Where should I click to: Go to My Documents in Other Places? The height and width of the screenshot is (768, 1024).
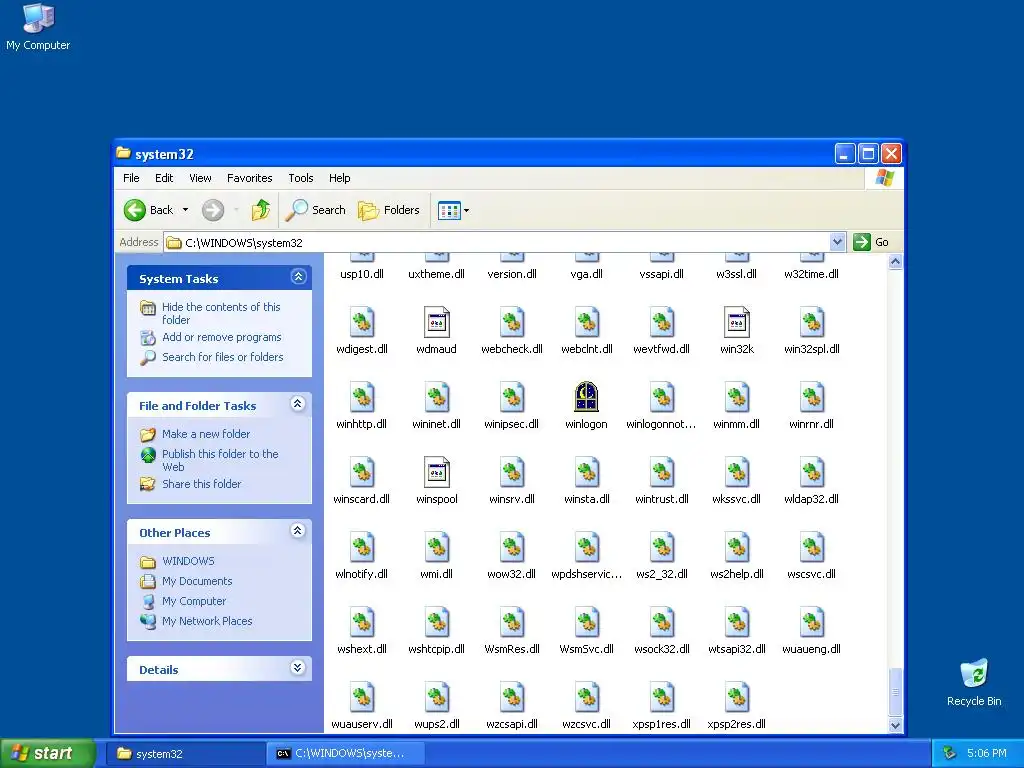(x=197, y=581)
